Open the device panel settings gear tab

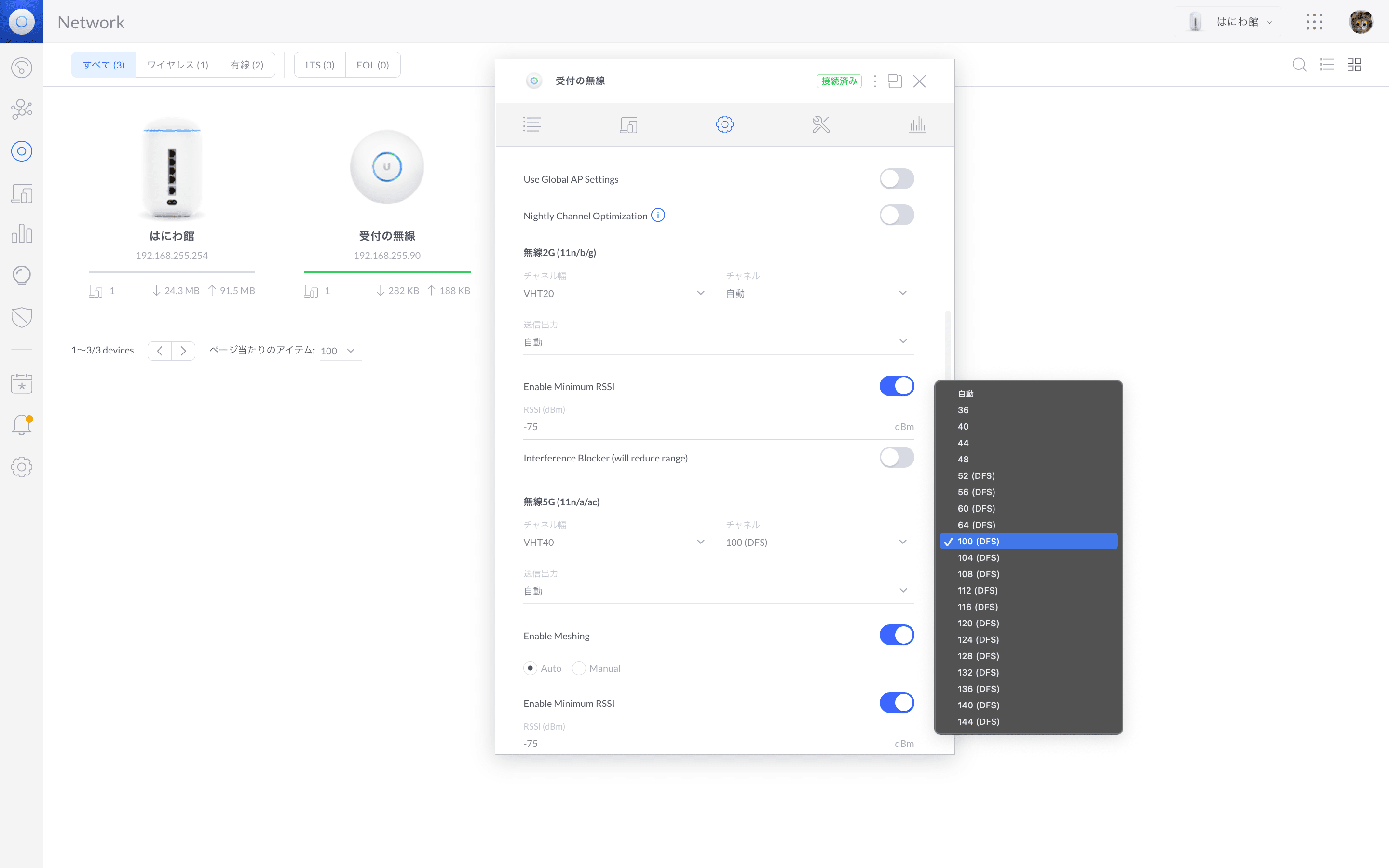(x=724, y=124)
